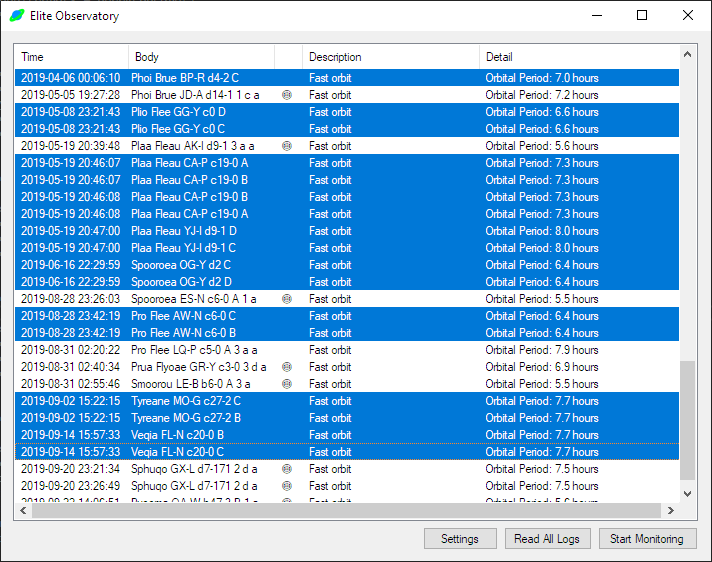Select row Plio Flee GG-Y c0 D

[347, 112]
